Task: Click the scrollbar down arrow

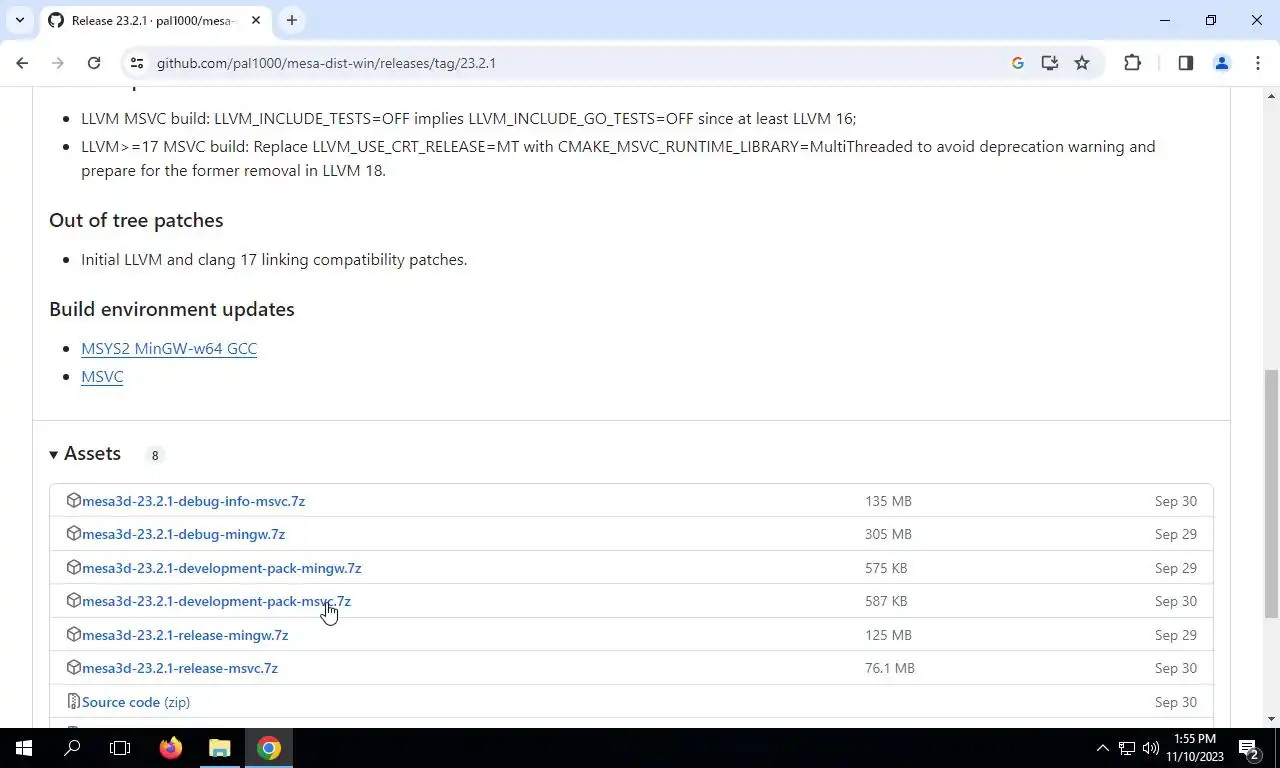Action: tap(1271, 718)
